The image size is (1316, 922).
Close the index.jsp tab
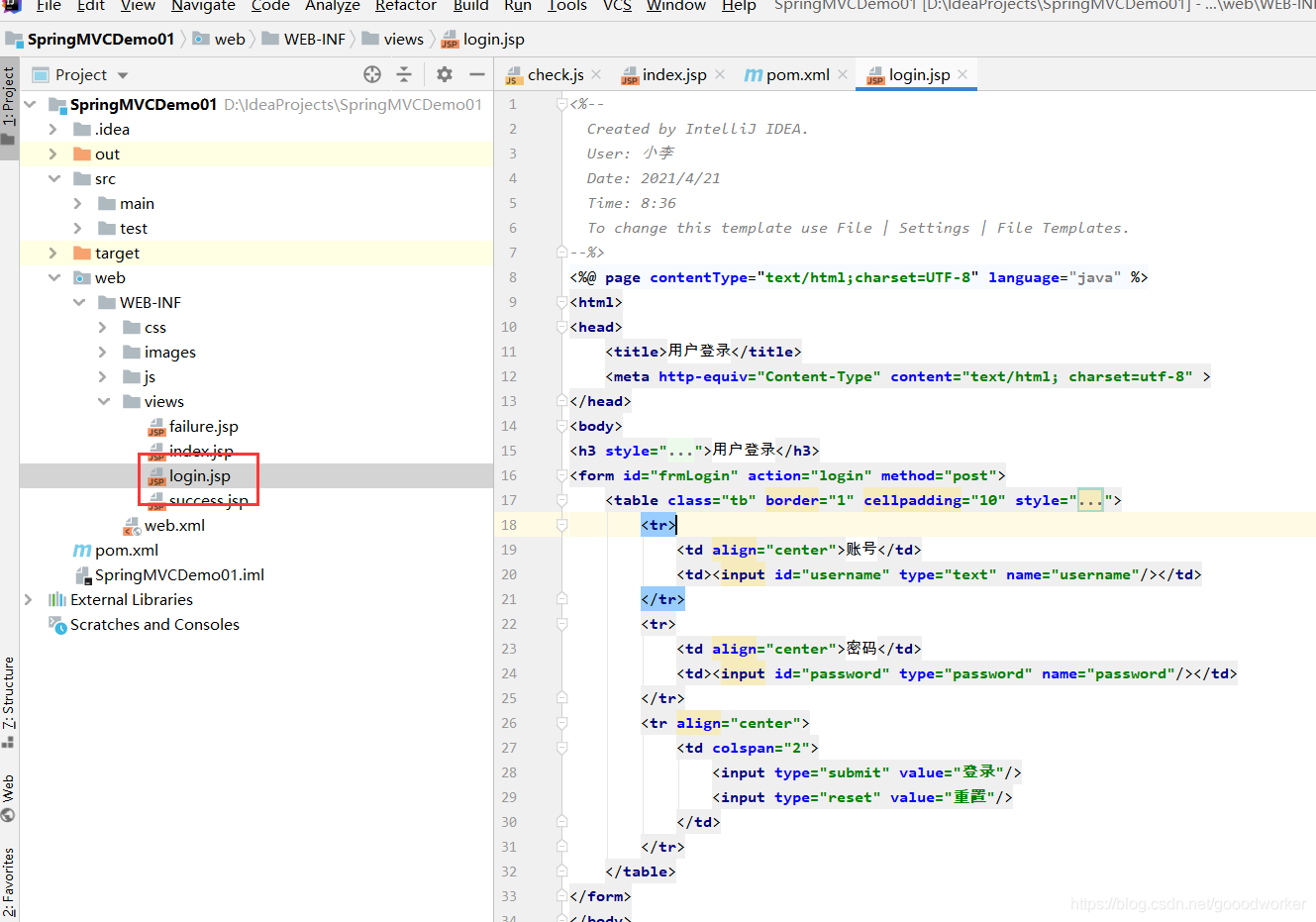coord(720,74)
